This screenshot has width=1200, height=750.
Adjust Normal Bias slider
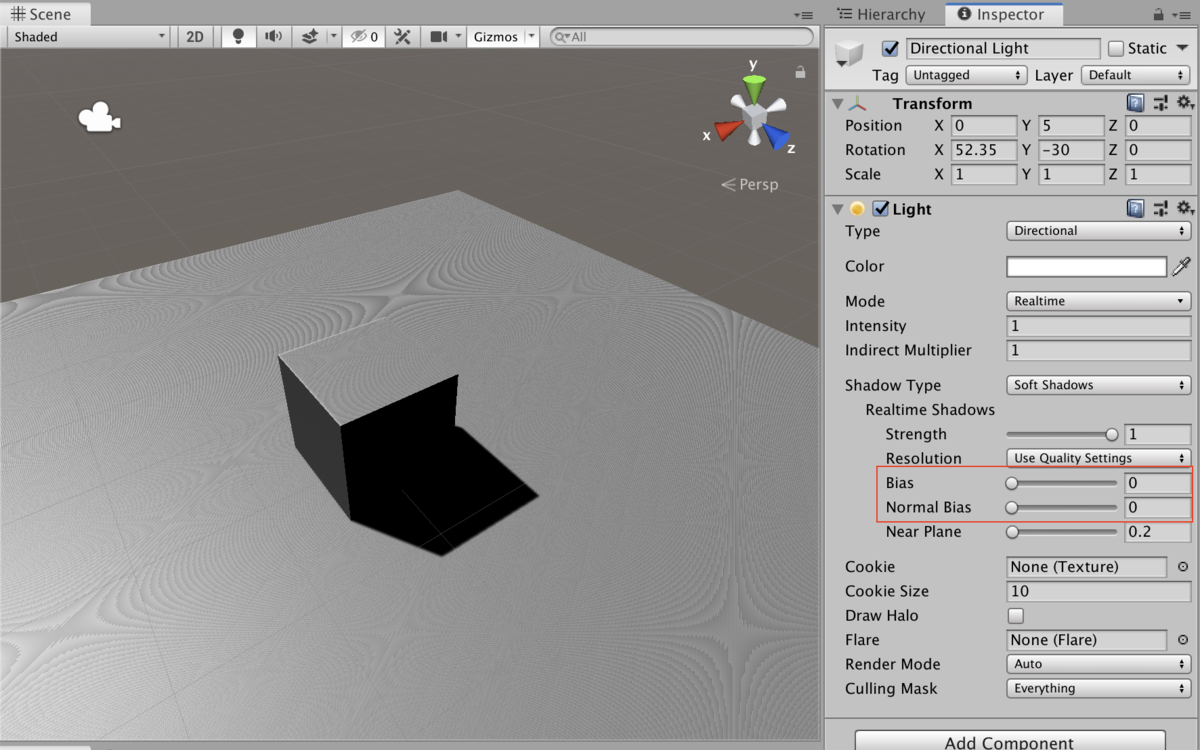1062,507
